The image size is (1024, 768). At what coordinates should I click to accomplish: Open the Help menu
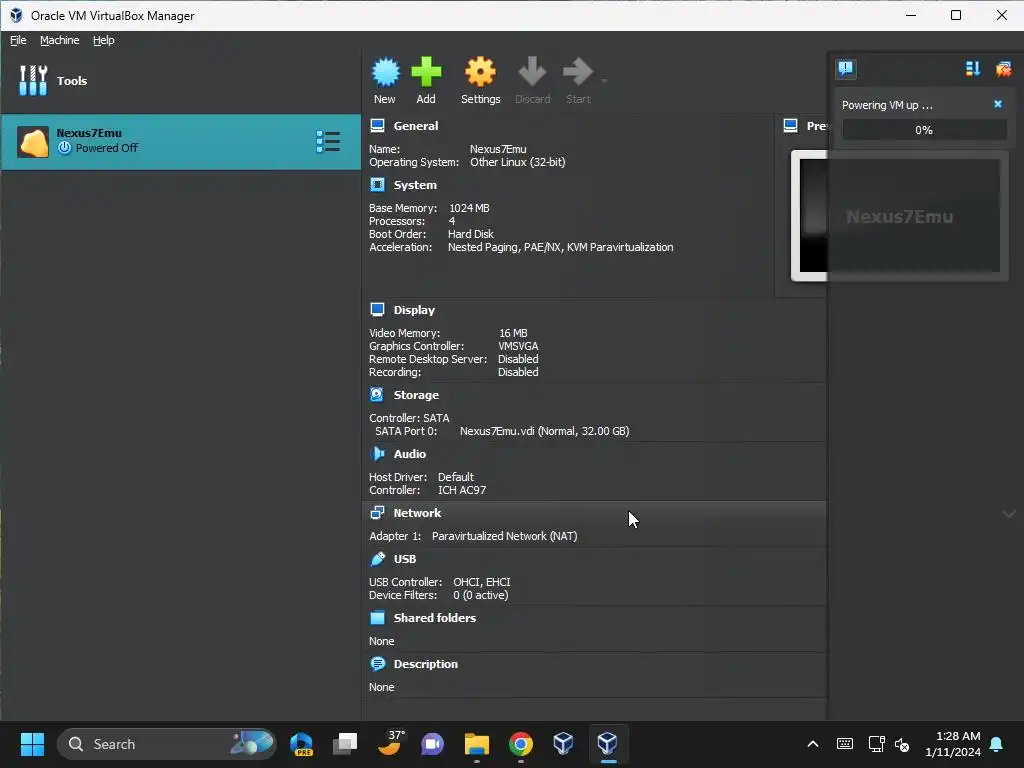(x=103, y=40)
